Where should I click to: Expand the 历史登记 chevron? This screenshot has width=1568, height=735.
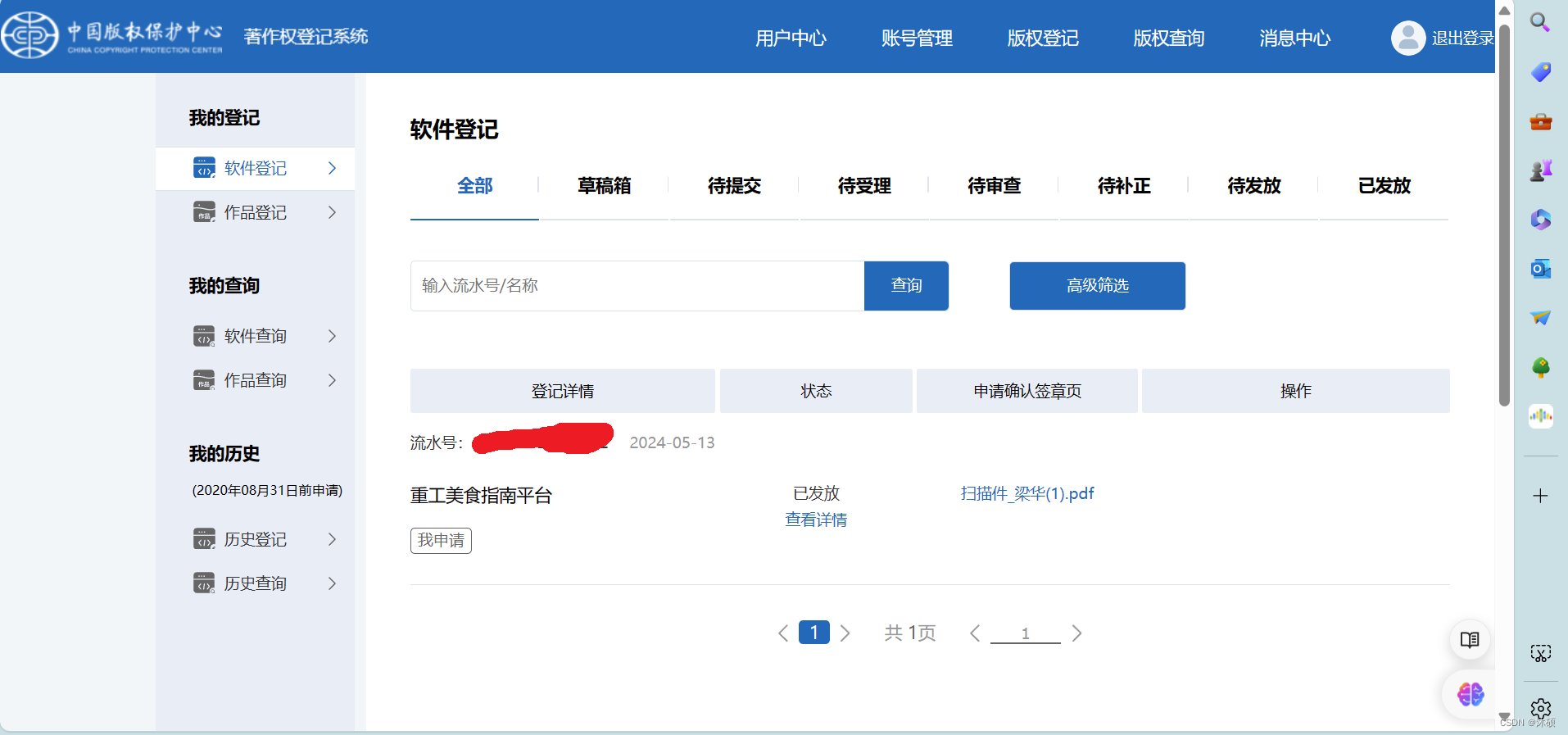point(332,539)
